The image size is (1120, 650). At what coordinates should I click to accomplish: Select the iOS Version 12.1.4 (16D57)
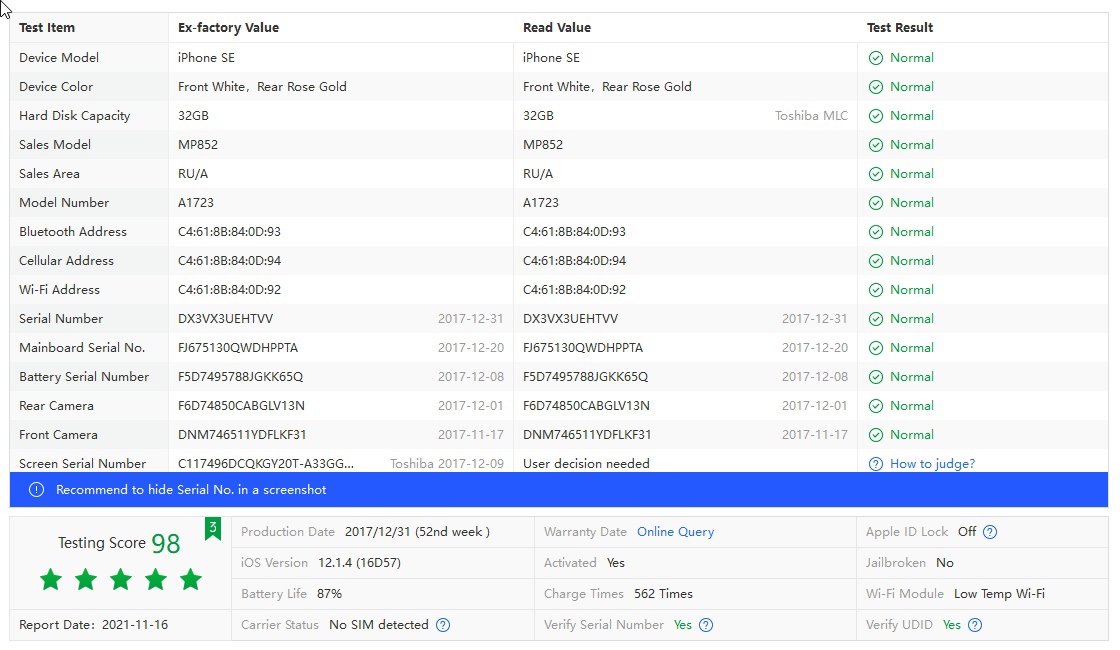[359, 563]
